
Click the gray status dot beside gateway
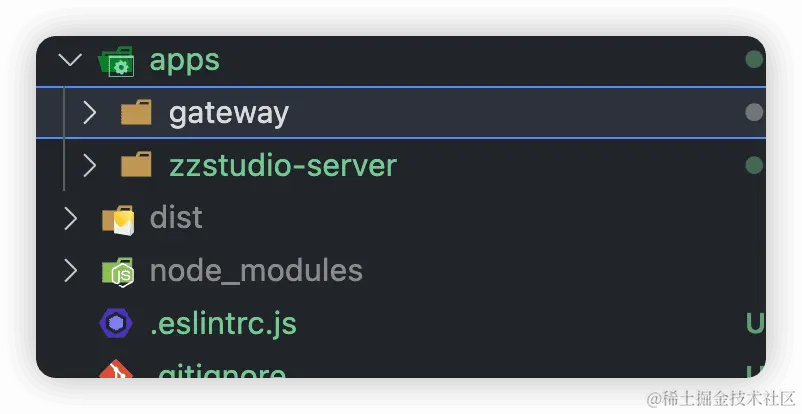click(754, 112)
